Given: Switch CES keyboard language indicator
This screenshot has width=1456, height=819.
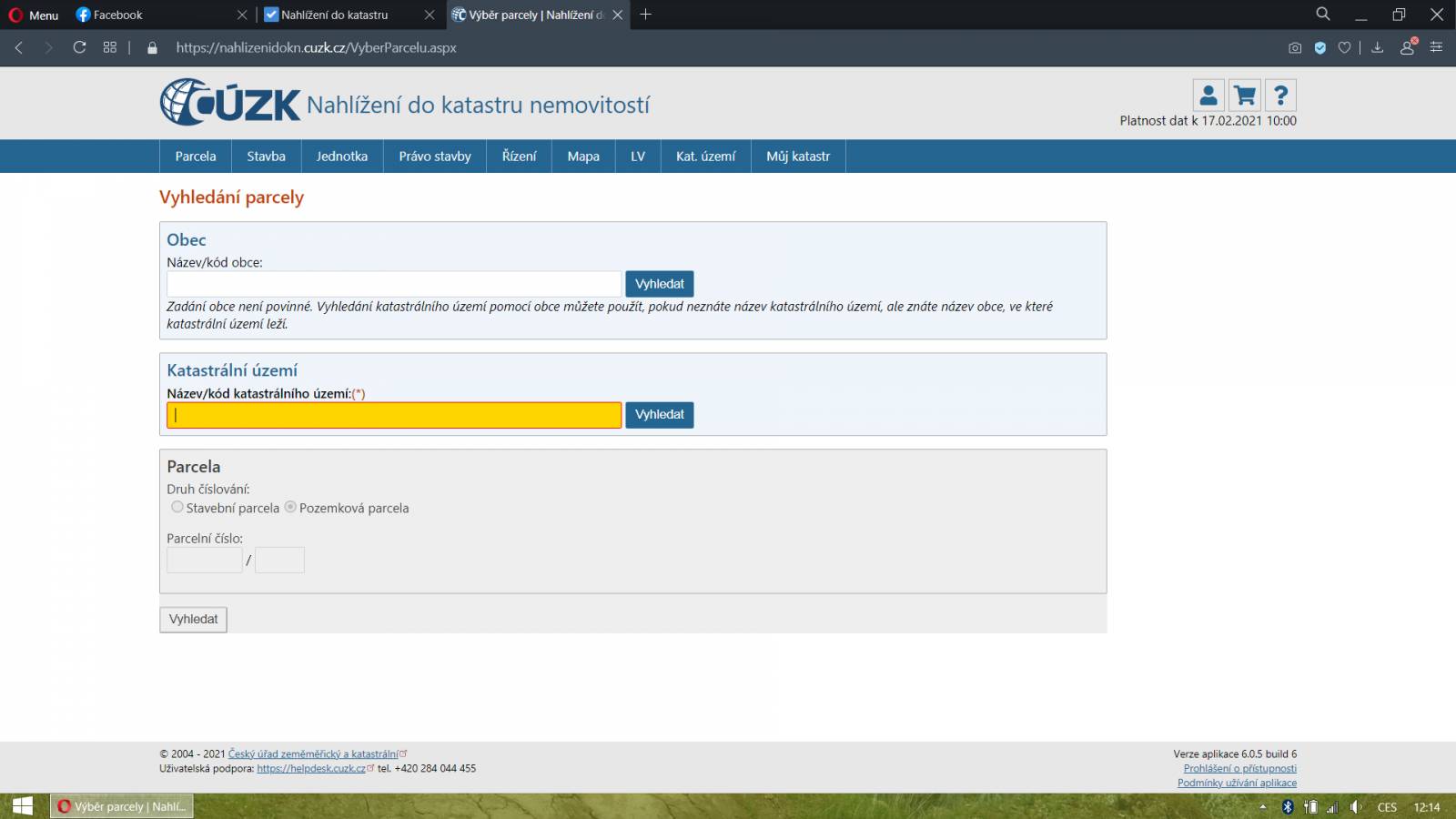Looking at the screenshot, I should point(1387,807).
